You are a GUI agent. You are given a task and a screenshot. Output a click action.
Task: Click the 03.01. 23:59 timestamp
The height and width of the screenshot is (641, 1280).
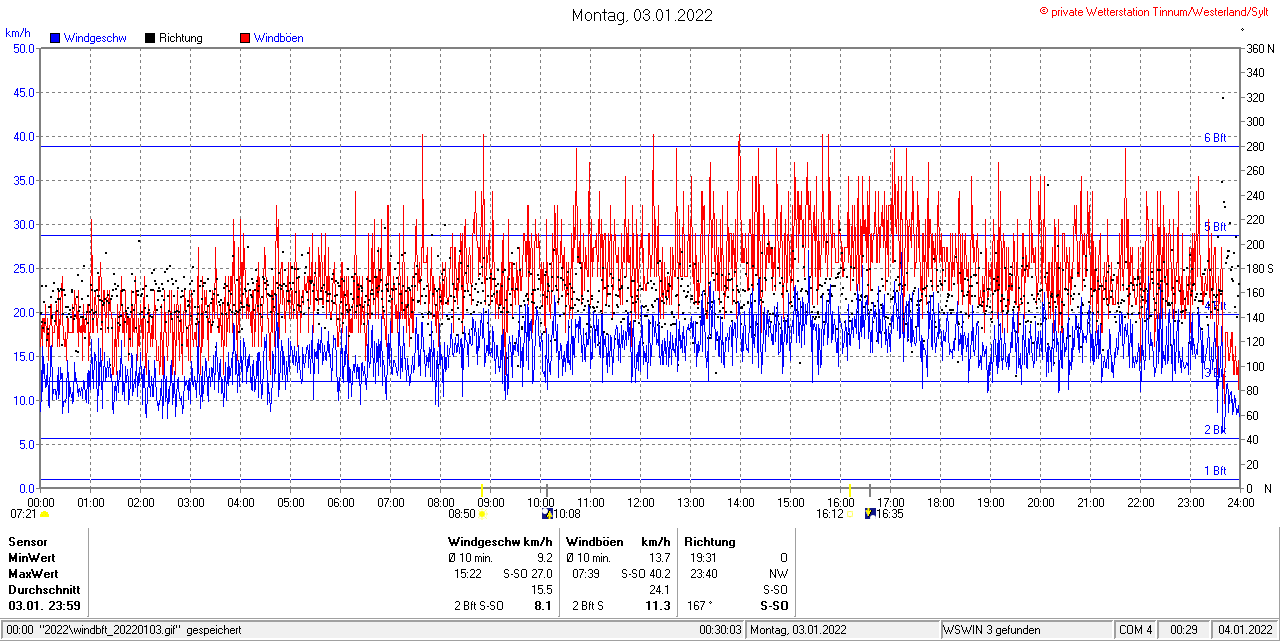(x=45, y=606)
